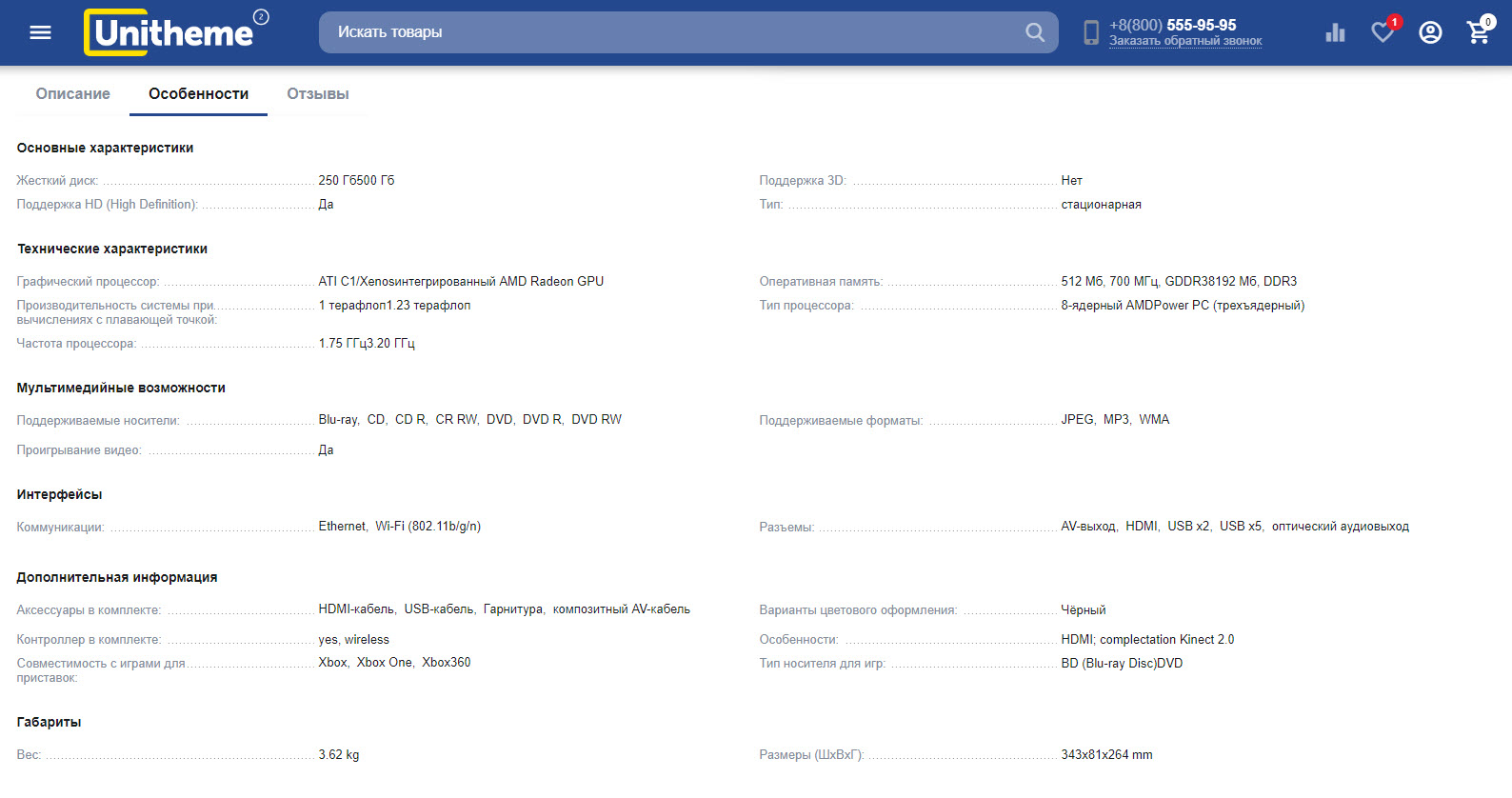Click the 'Габариты' heading
Image resolution: width=1512 pixels, height=798 pixels.
click(49, 722)
